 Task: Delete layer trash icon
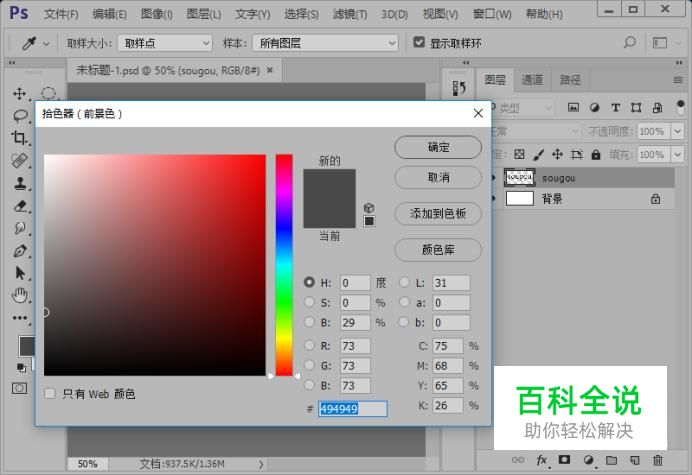pos(658,460)
